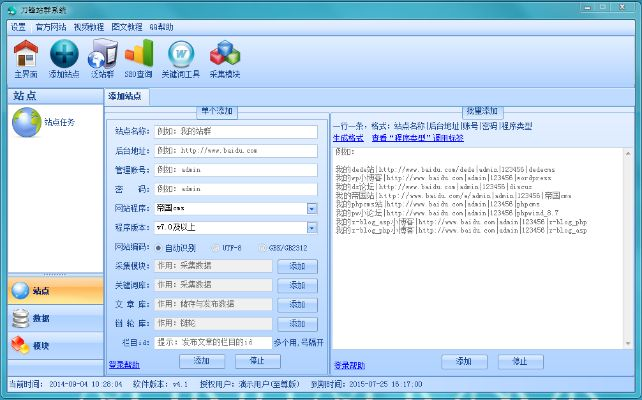Select 站点任务 globe icon in sidebar
642x400 pixels.
26,121
